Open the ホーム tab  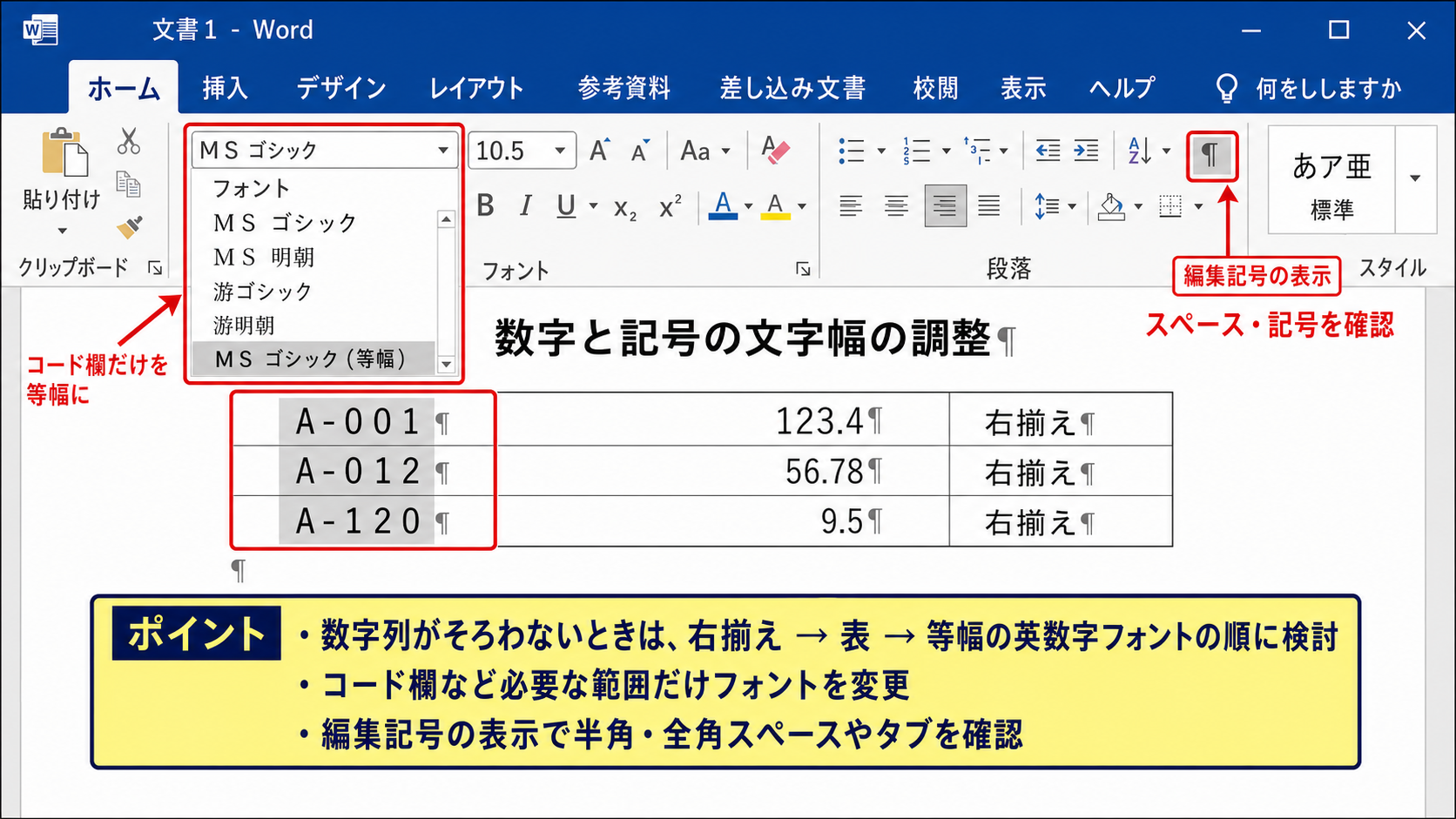click(x=124, y=88)
